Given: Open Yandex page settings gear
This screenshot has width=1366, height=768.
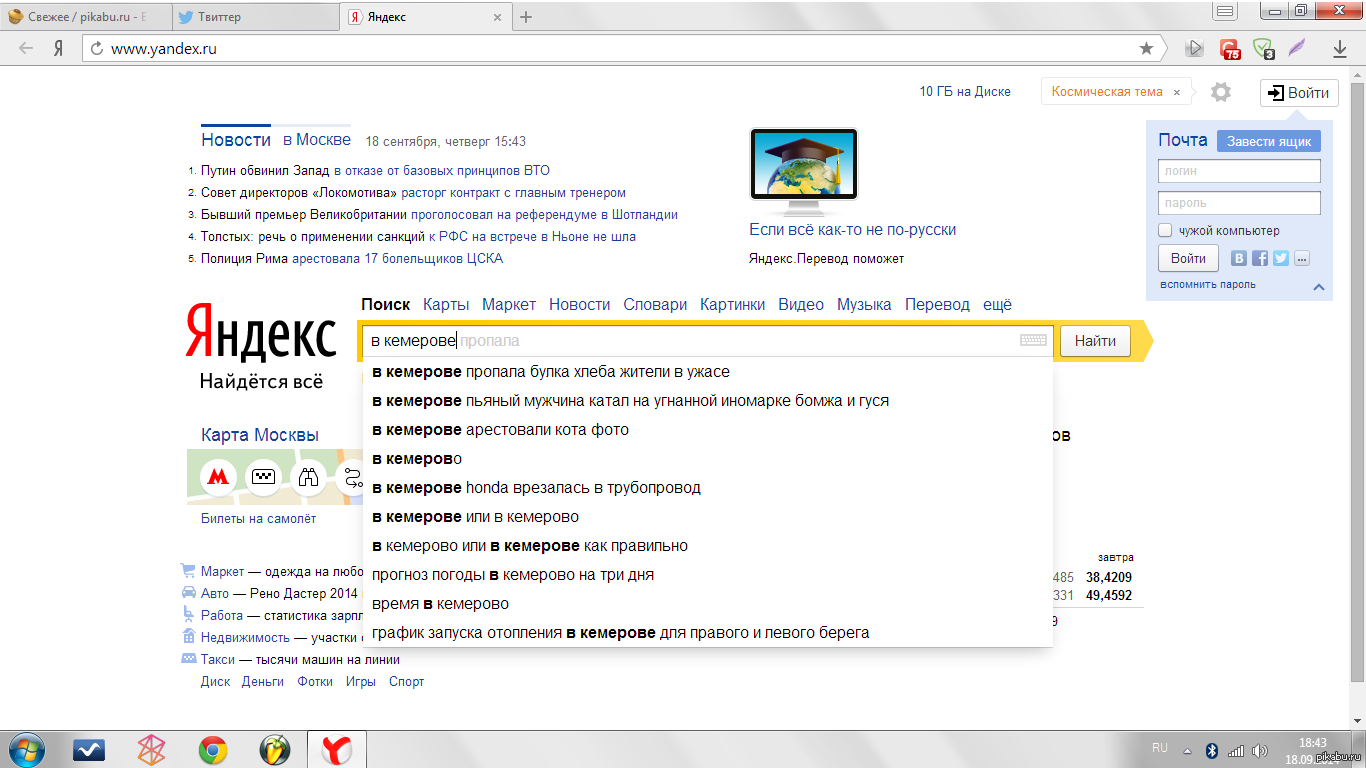Looking at the screenshot, I should (1220, 92).
